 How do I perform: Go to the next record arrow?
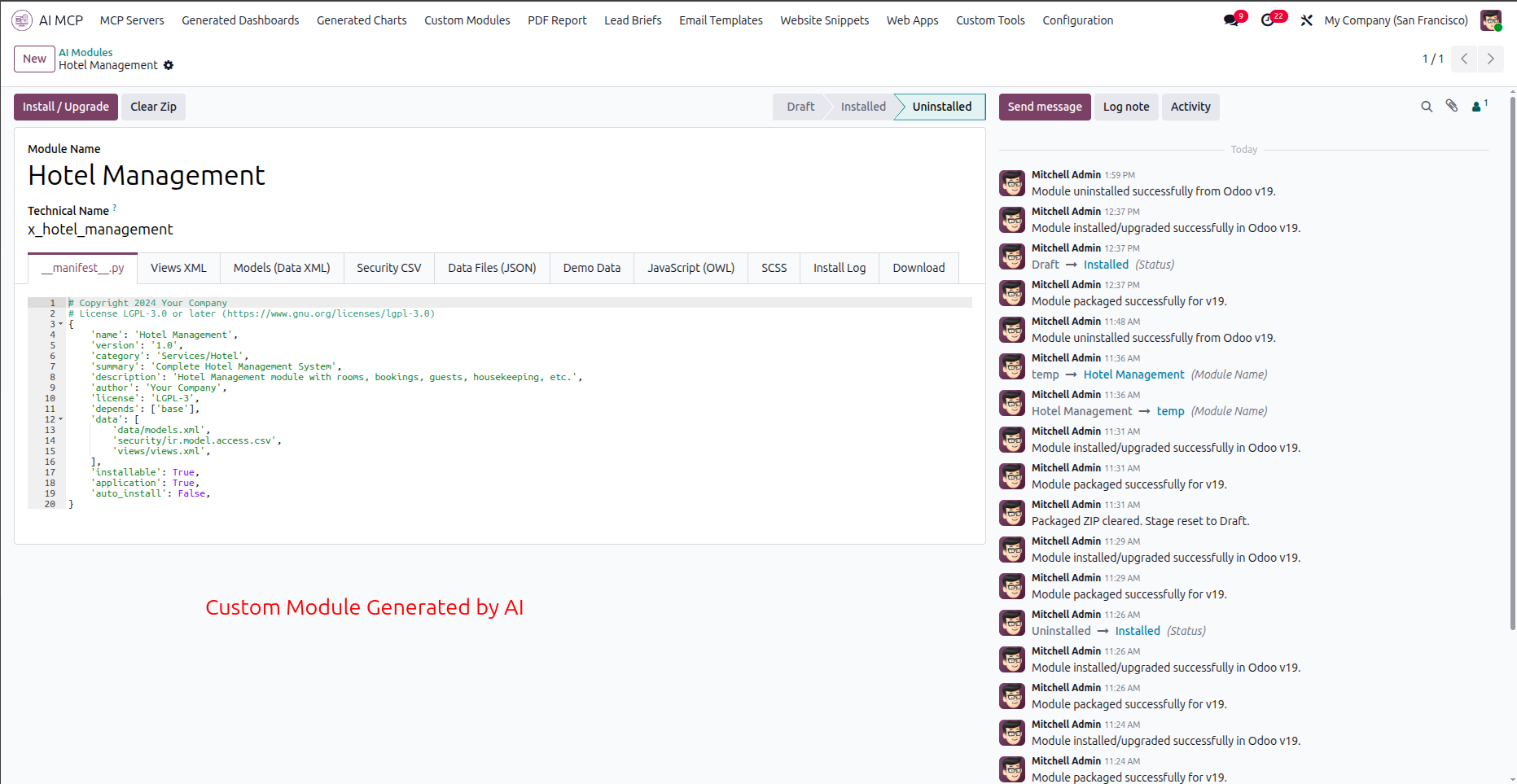(1491, 59)
